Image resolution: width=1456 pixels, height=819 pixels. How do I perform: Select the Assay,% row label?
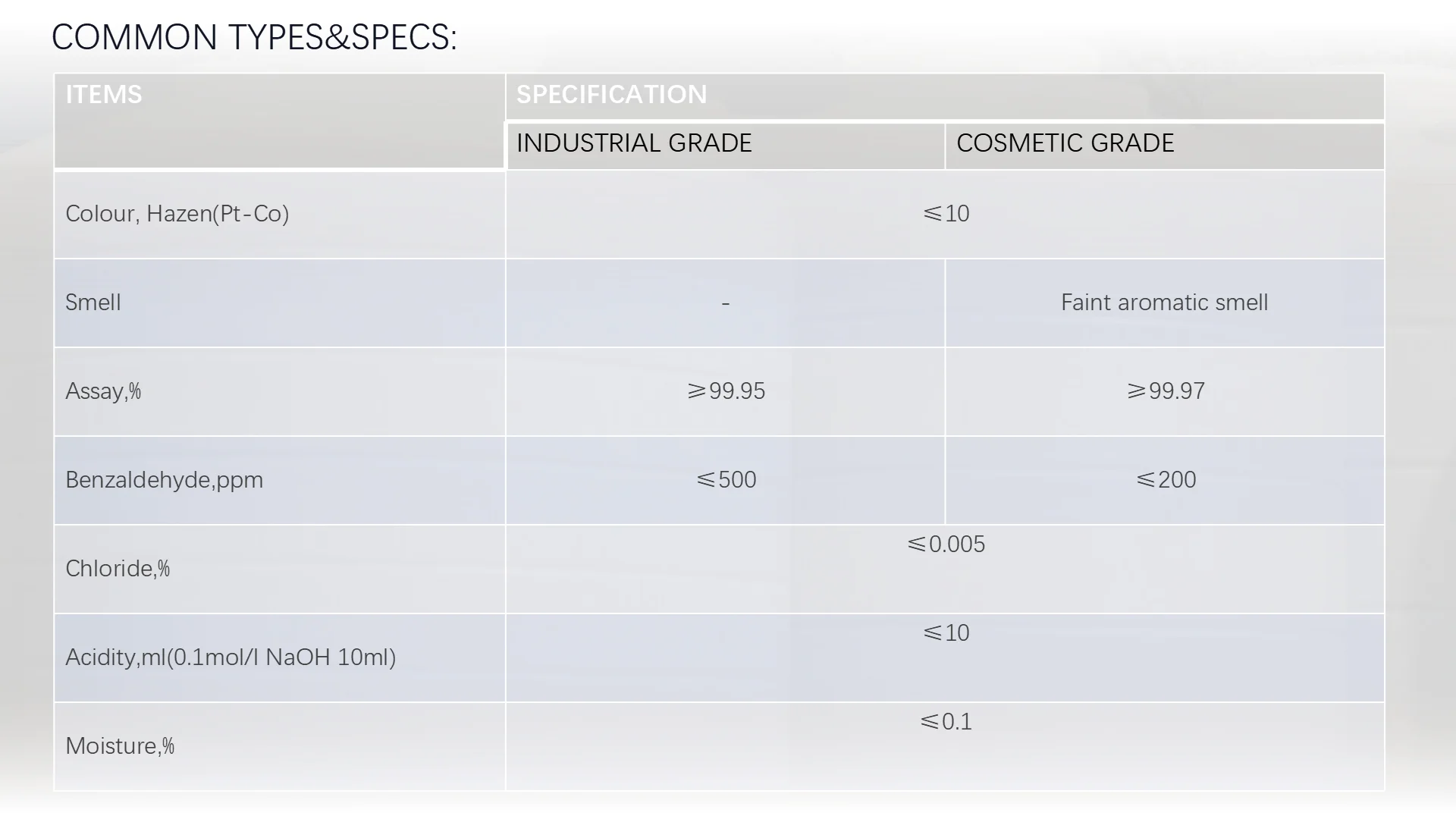coord(103,391)
